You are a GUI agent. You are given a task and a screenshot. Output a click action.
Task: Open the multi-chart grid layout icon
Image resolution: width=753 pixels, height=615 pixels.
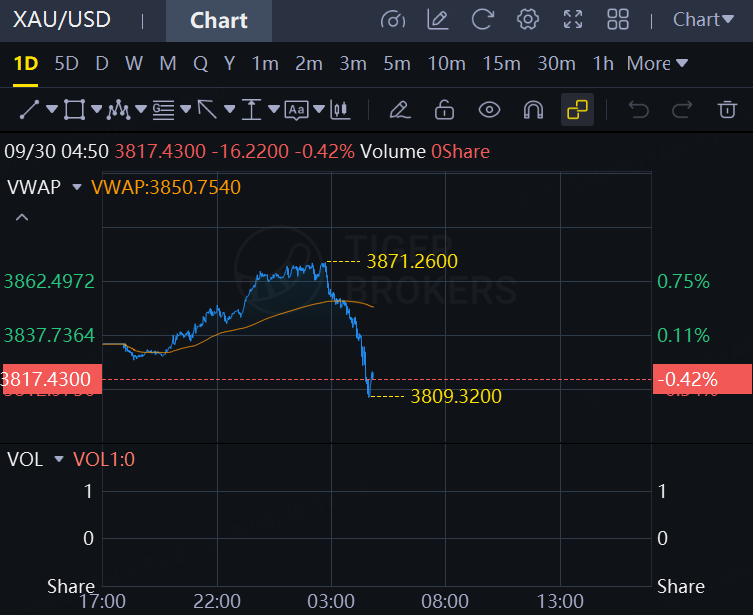[618, 20]
